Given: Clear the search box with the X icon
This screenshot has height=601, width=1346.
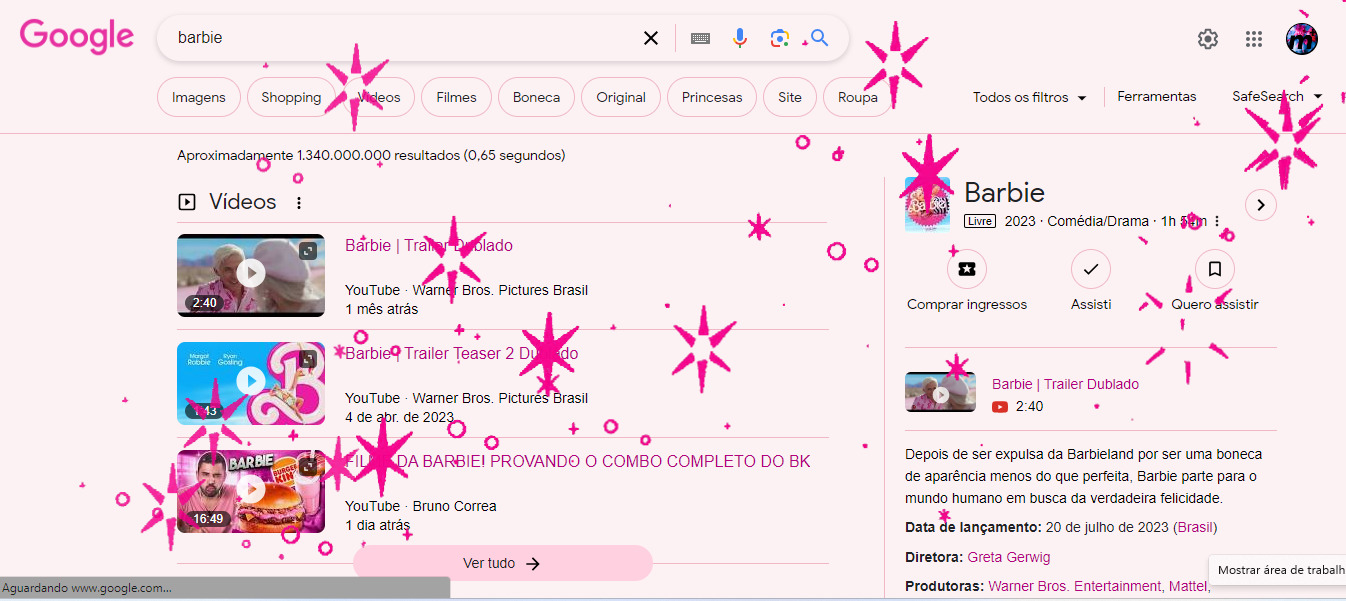Looking at the screenshot, I should pyautogui.click(x=651, y=38).
